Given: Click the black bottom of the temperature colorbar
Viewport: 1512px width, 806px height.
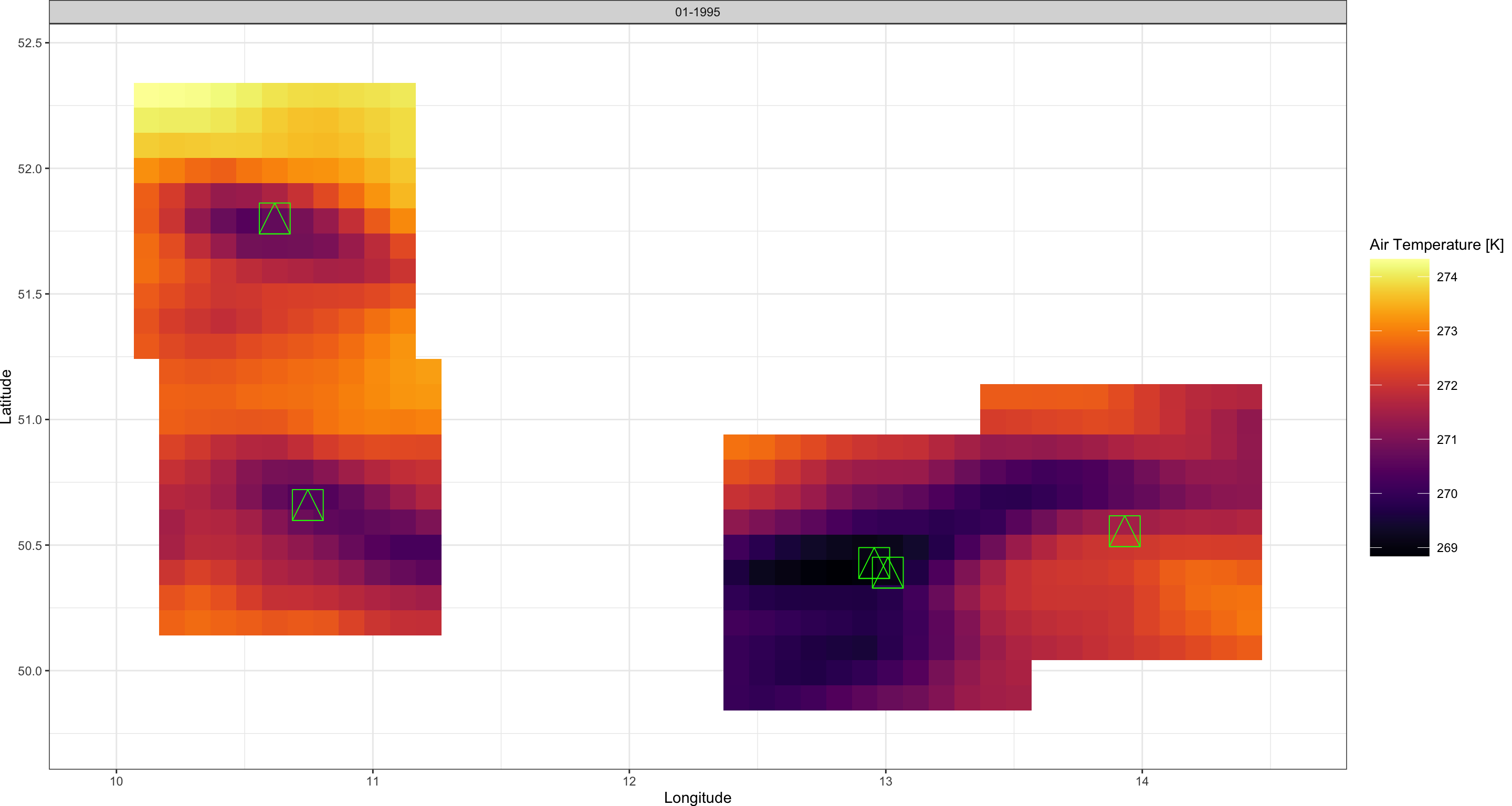Looking at the screenshot, I should [x=1399, y=550].
